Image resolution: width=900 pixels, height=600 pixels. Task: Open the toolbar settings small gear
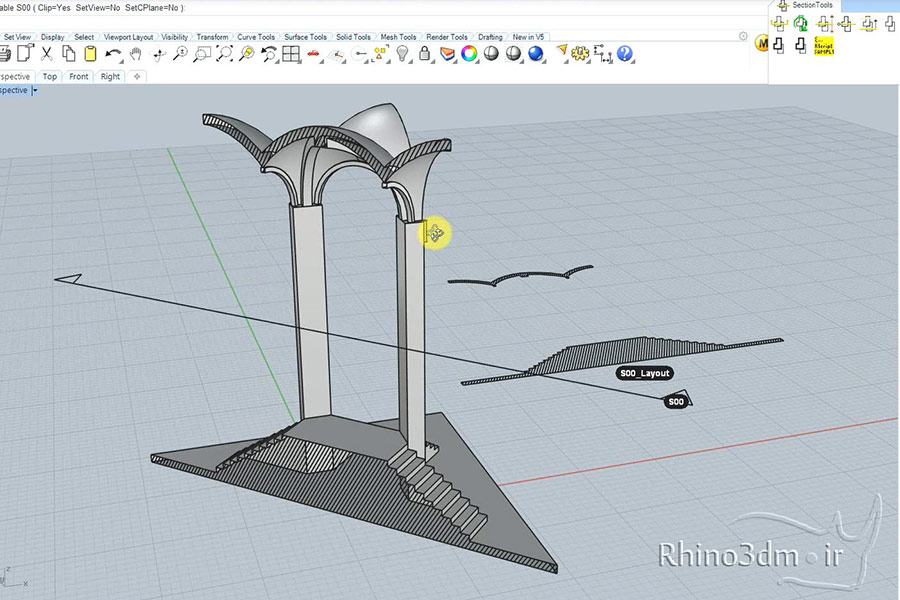pos(743,36)
